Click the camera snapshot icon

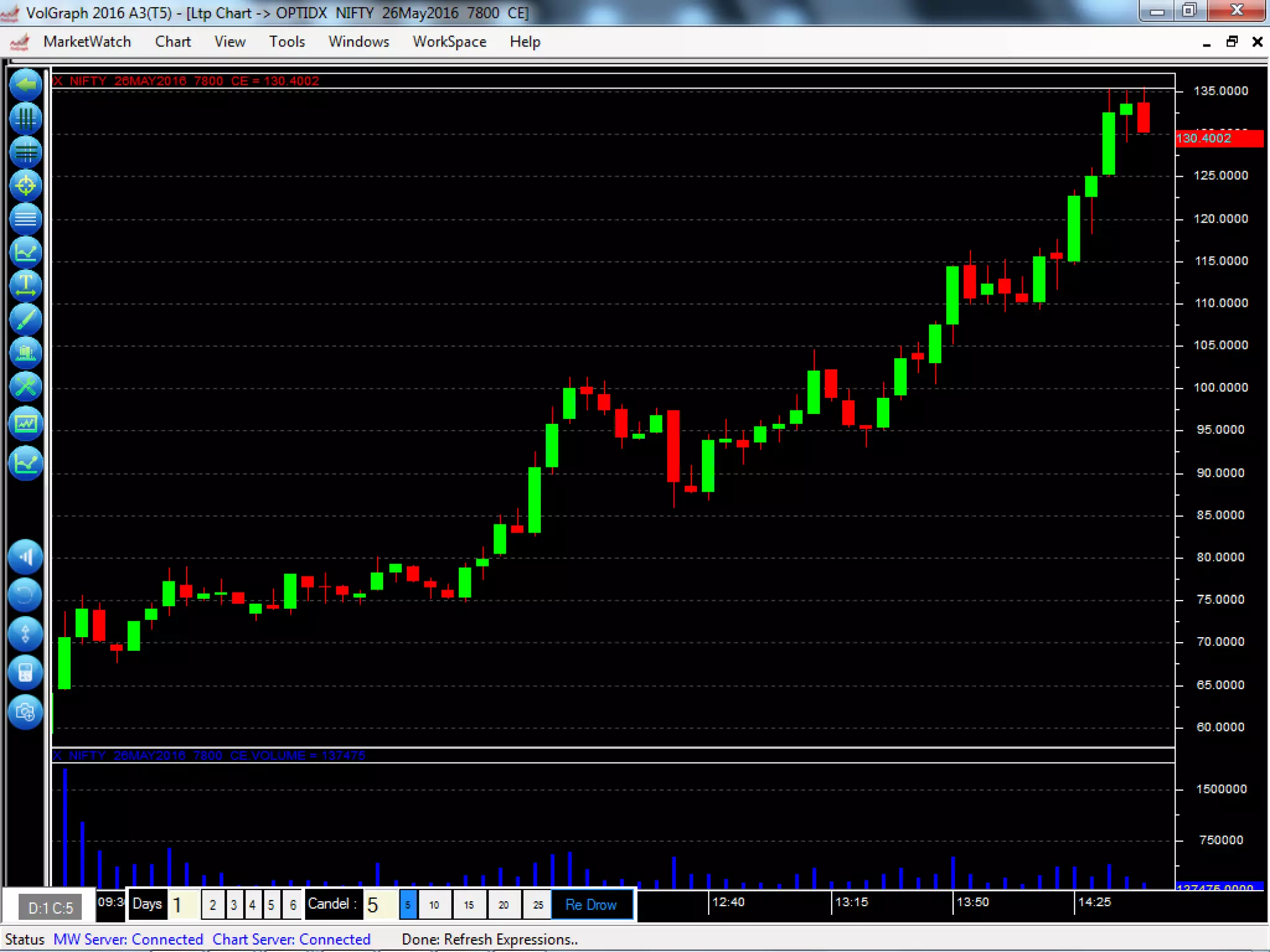click(25, 712)
